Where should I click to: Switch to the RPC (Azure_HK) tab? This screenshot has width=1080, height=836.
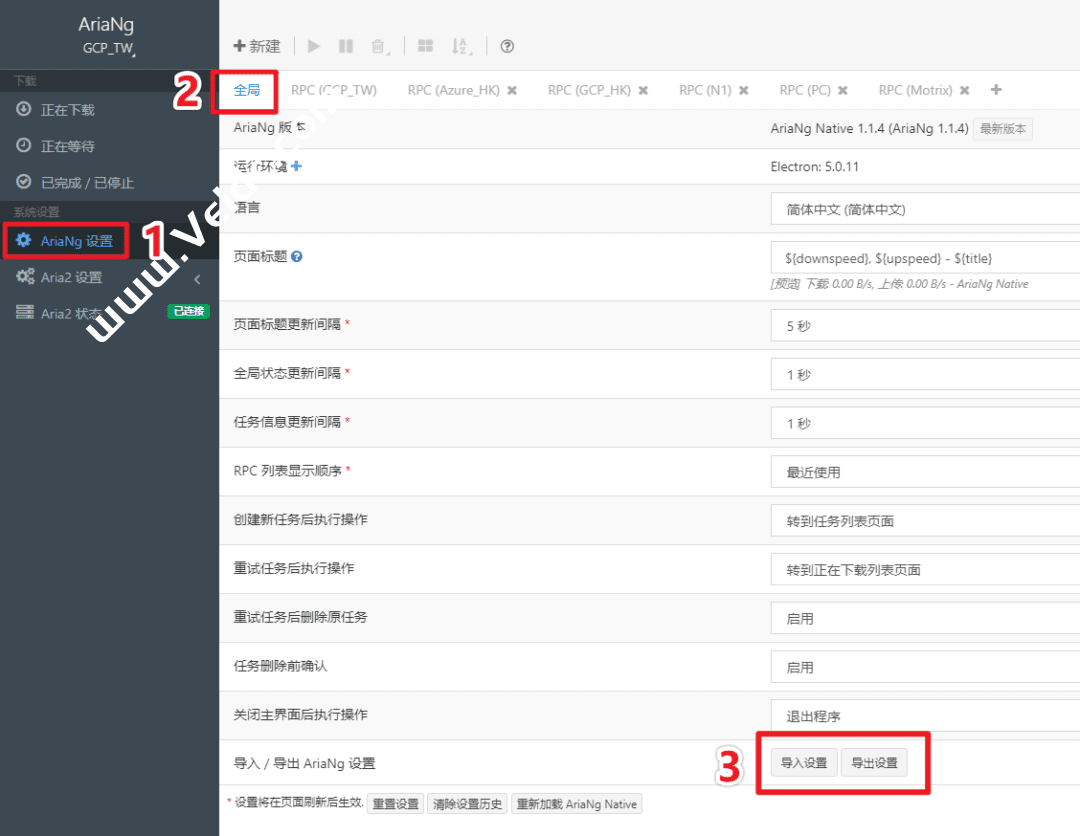coord(453,90)
